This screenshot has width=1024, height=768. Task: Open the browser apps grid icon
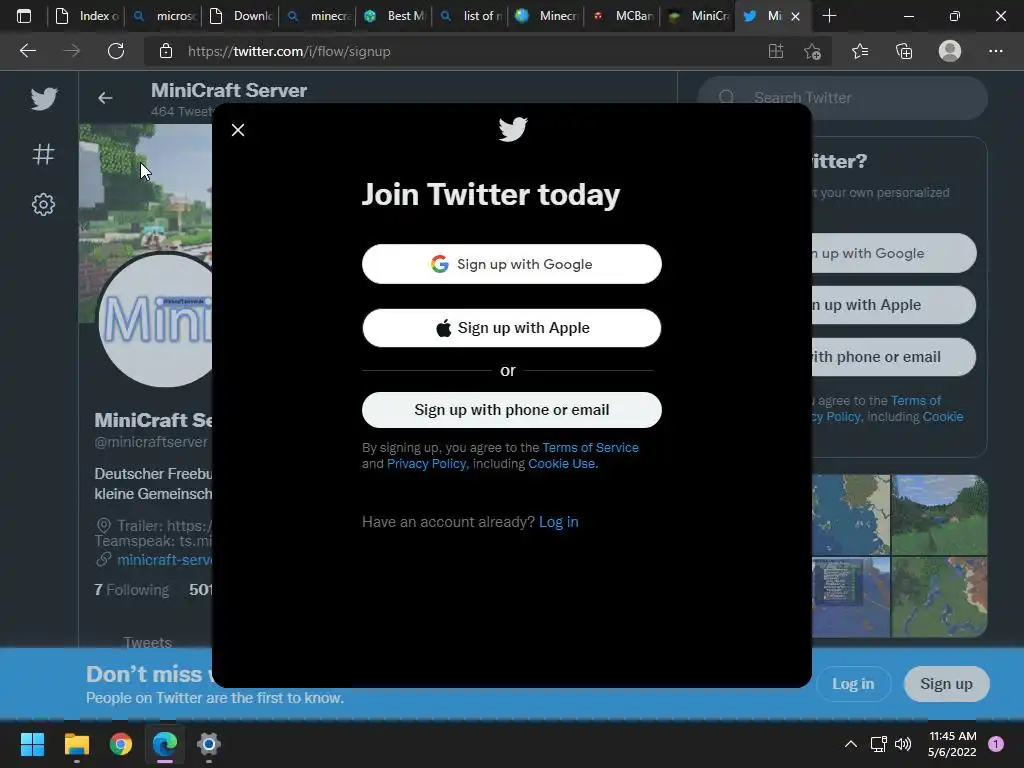[776, 51]
